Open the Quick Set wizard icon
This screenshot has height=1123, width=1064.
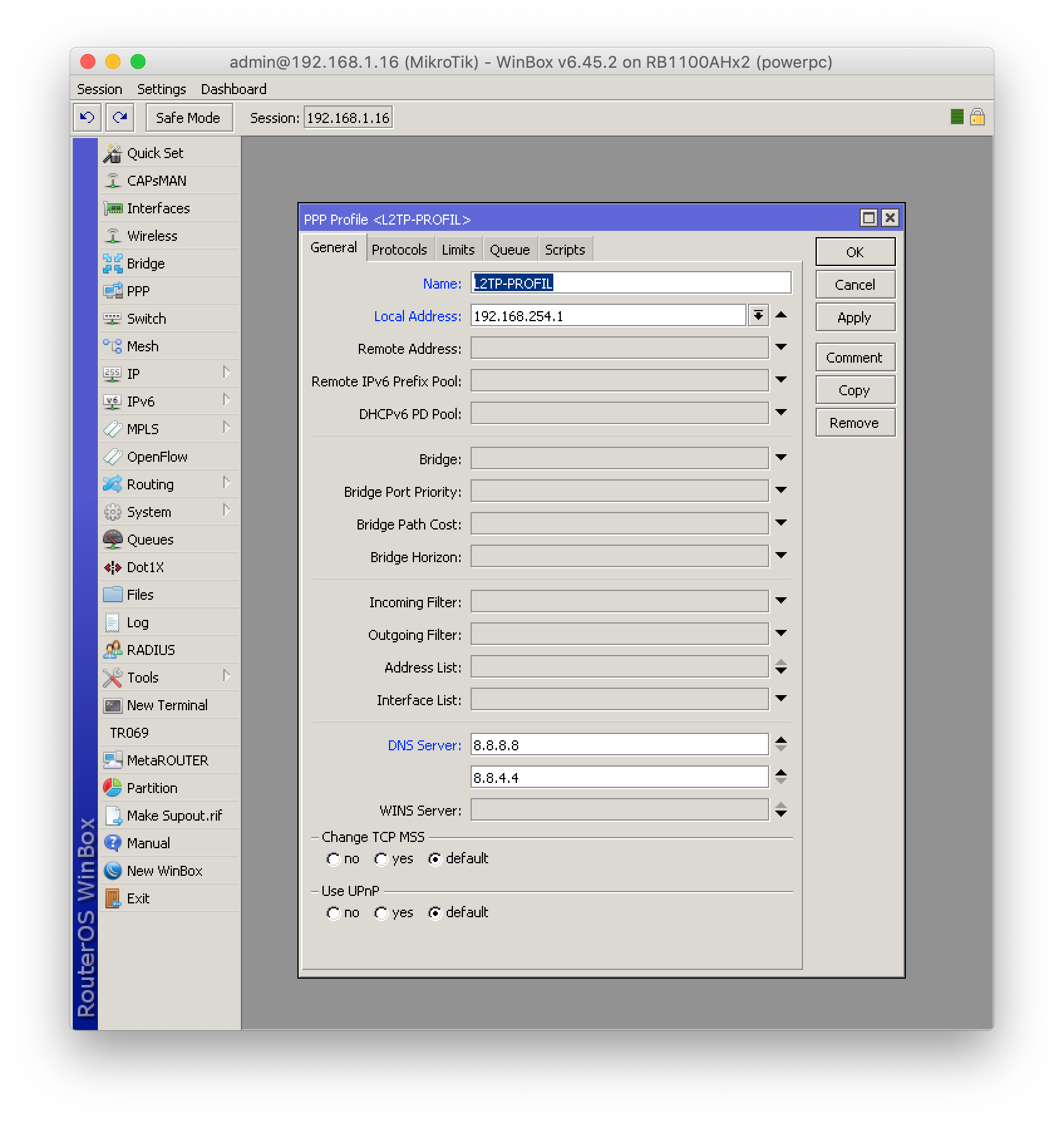tap(112, 153)
